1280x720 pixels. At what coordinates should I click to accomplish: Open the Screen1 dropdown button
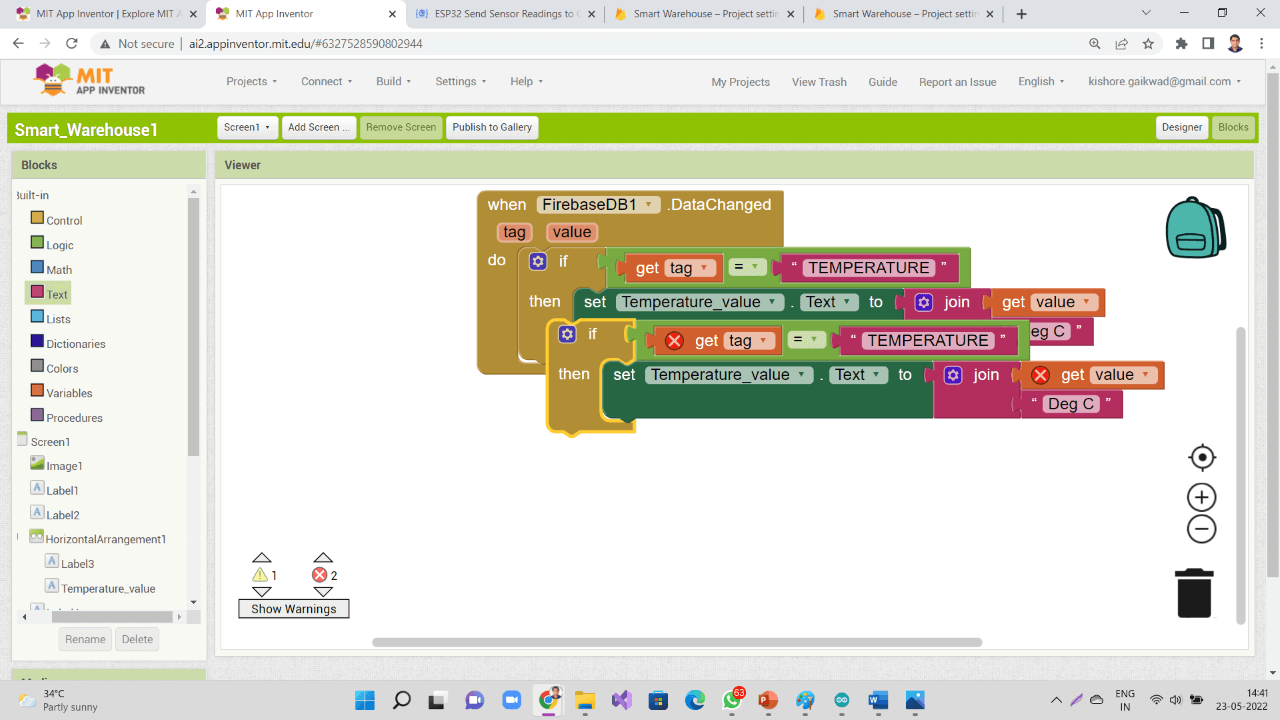click(x=247, y=127)
